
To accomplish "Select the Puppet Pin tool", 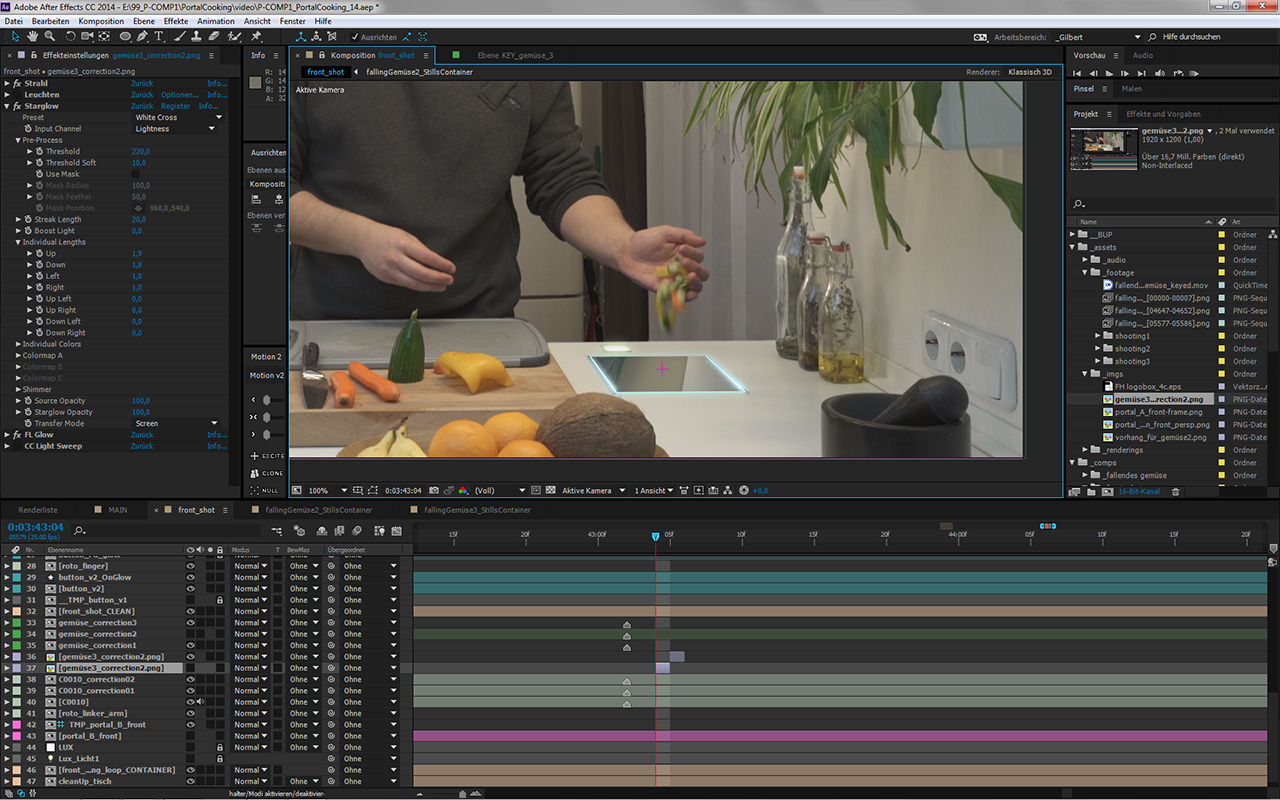I will pyautogui.click(x=257, y=37).
